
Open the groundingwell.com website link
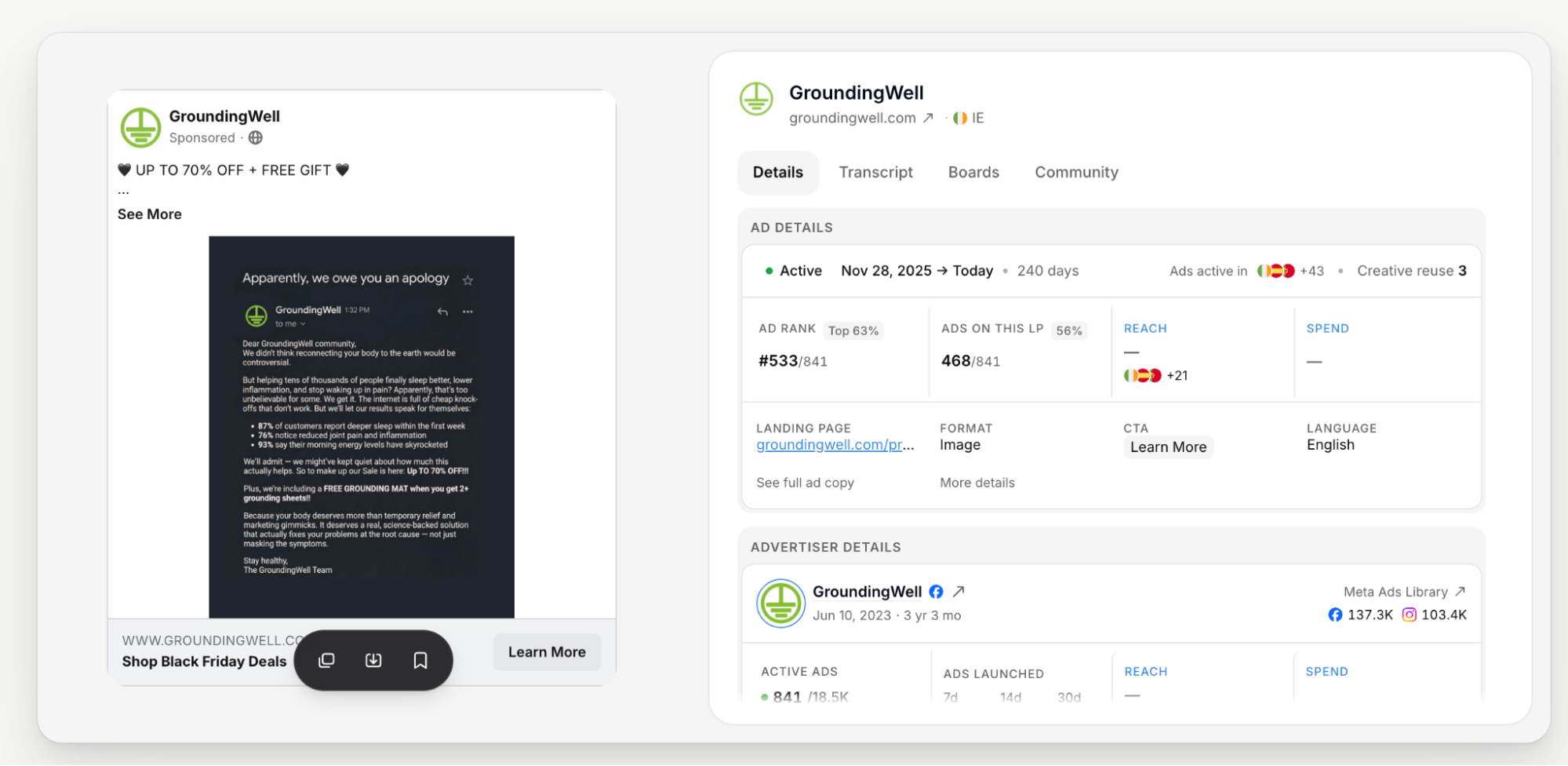coord(853,118)
